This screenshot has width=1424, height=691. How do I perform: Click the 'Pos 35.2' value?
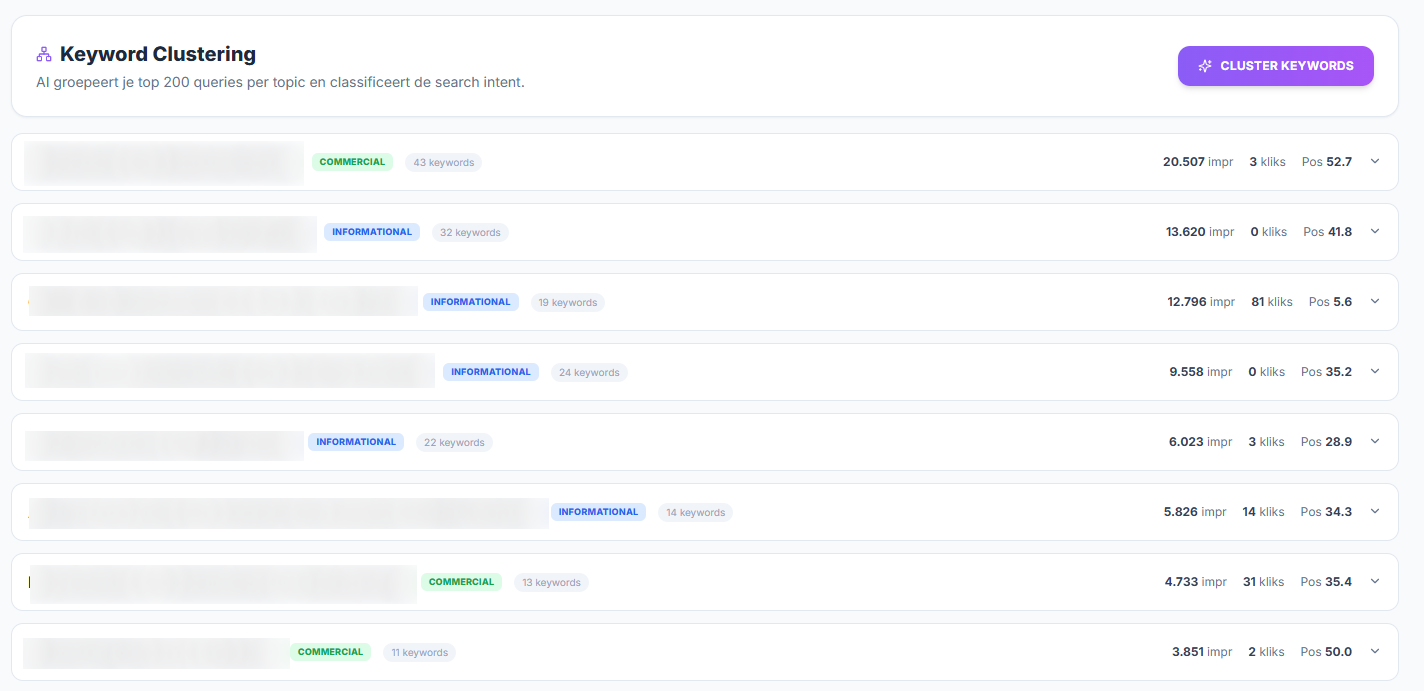point(1326,372)
